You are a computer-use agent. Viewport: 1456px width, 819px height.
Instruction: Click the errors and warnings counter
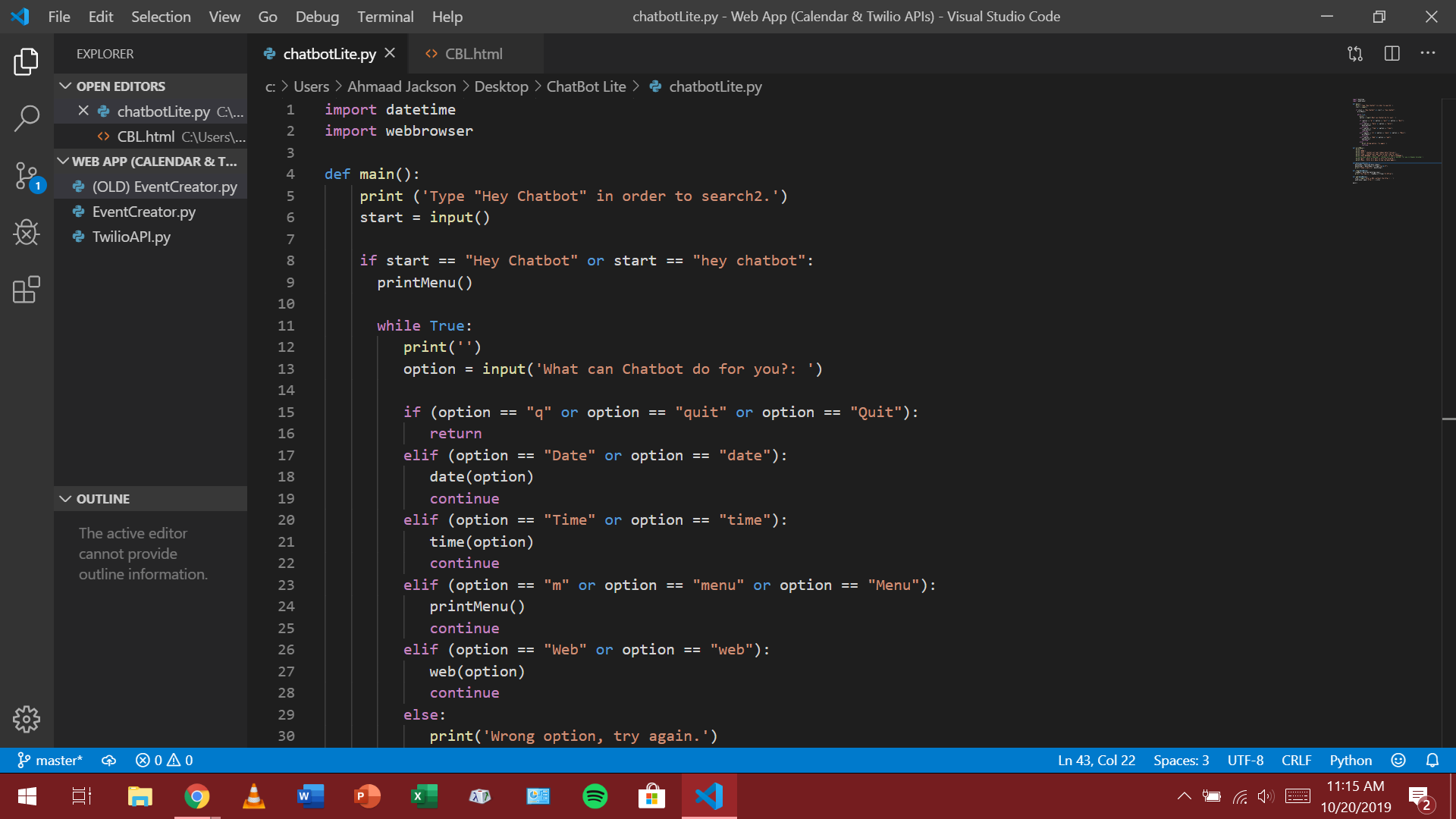tap(164, 760)
